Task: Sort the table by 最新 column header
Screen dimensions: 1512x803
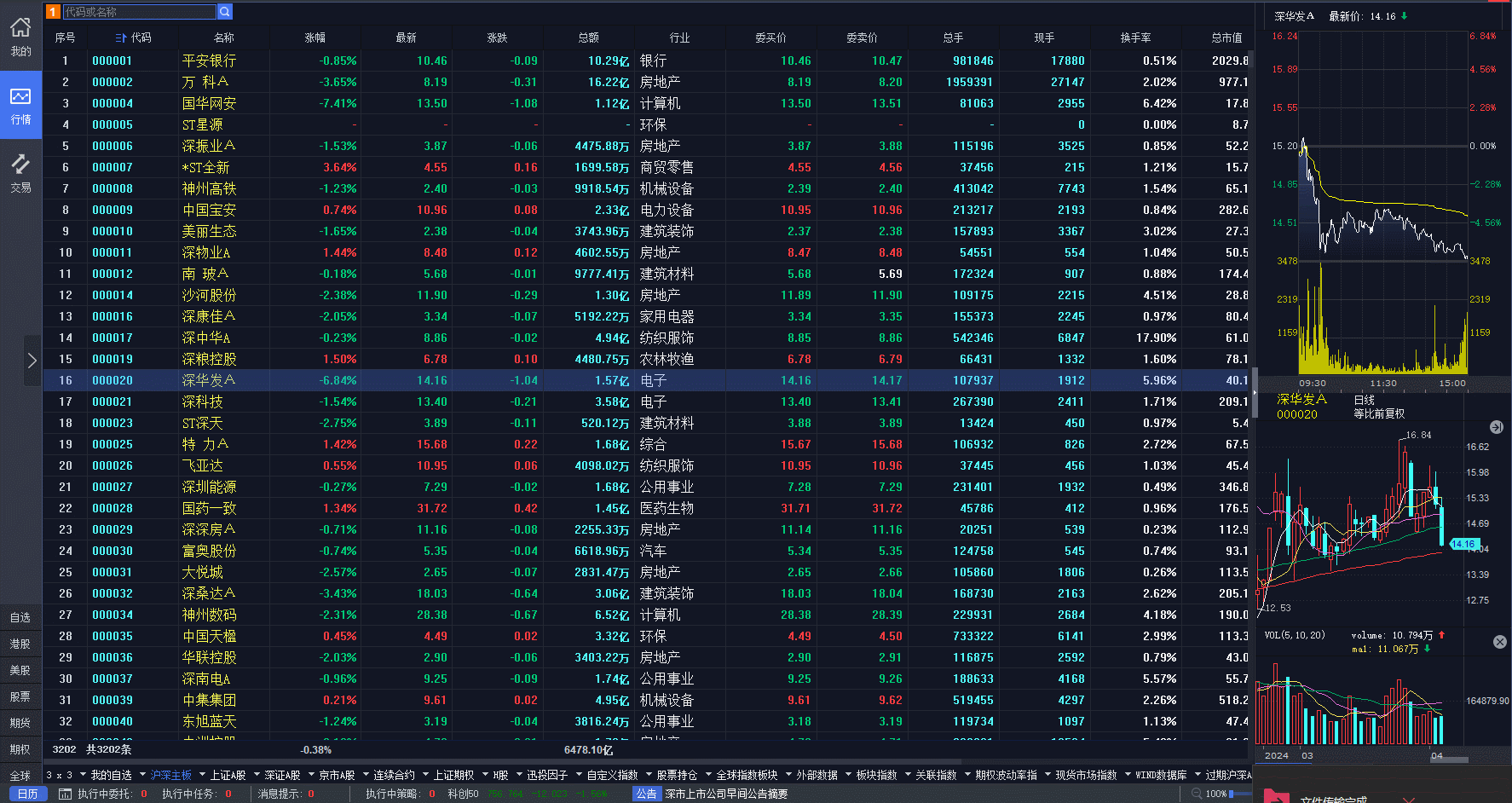Action: coord(406,38)
